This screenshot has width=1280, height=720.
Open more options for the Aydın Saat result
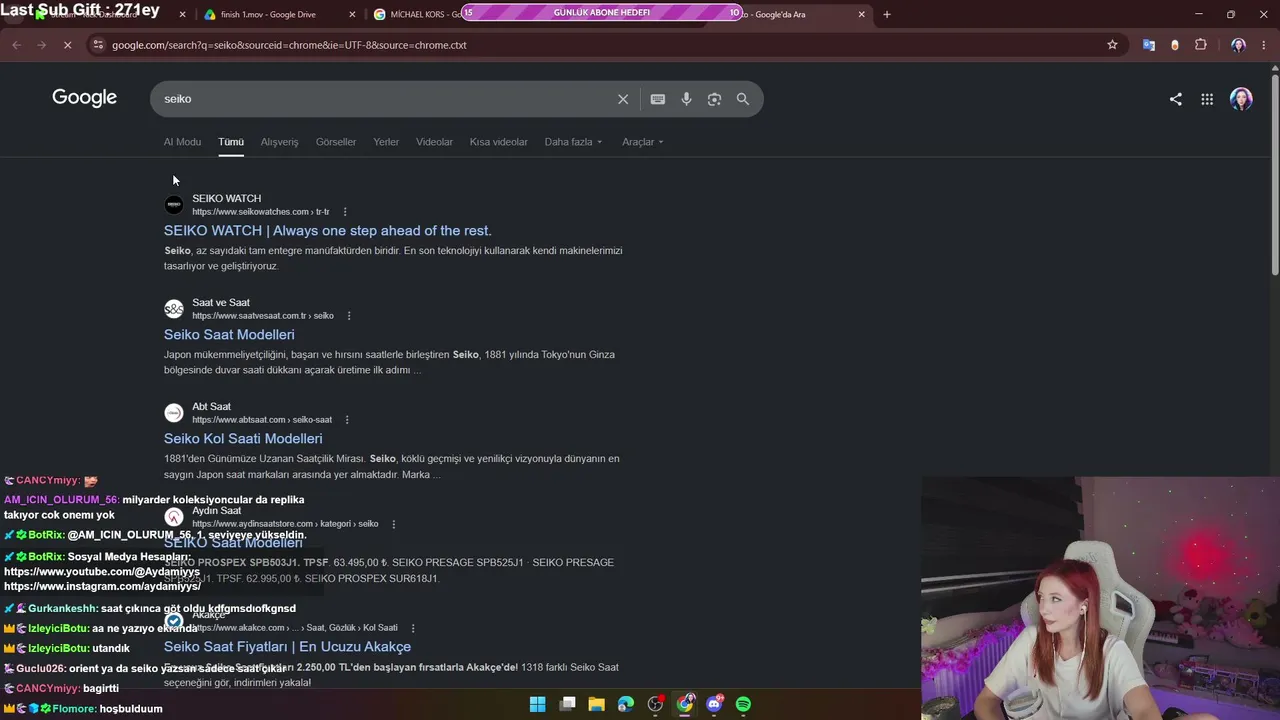click(x=394, y=524)
